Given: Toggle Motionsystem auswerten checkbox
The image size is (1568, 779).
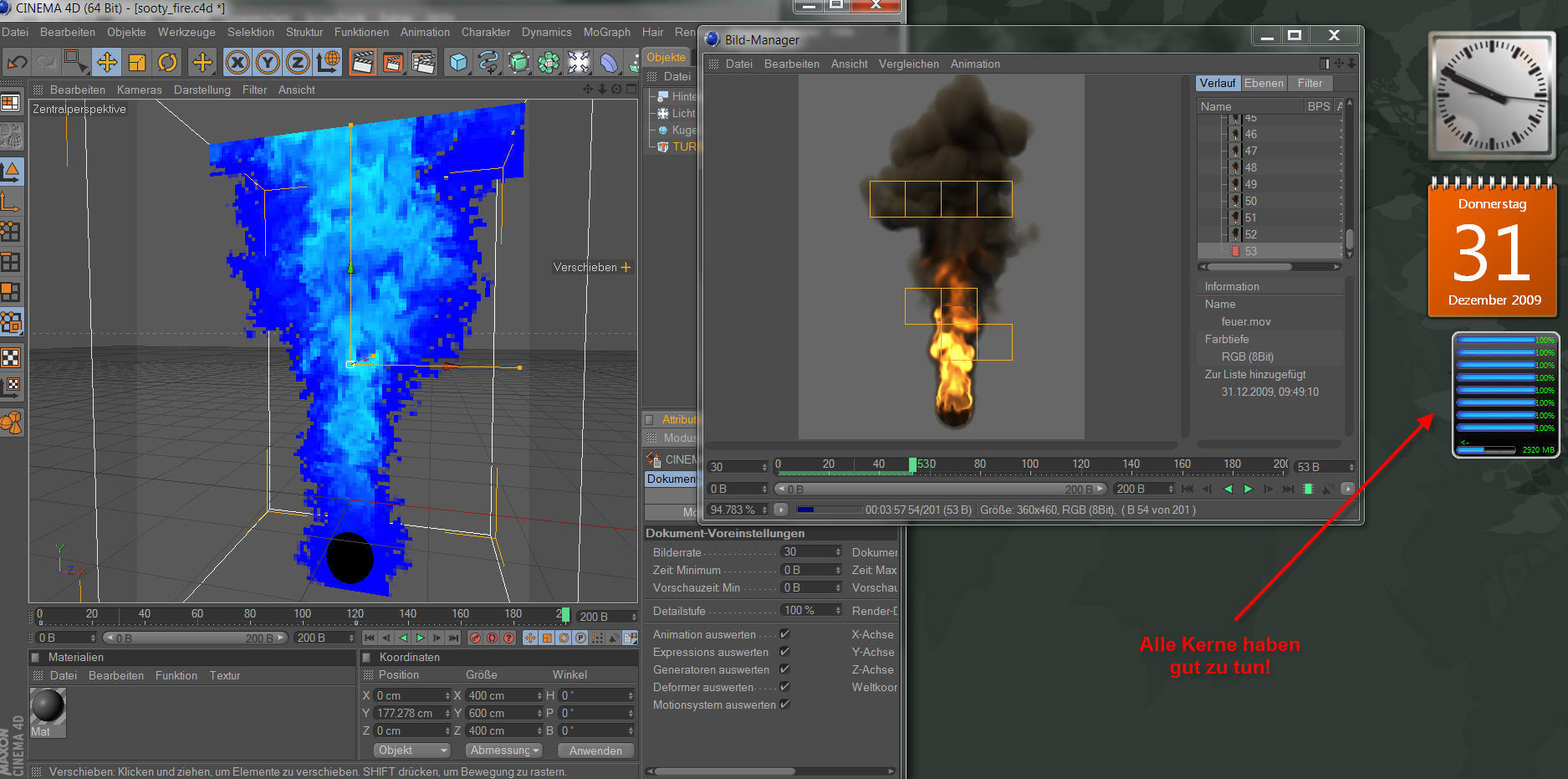Looking at the screenshot, I should coord(784,705).
